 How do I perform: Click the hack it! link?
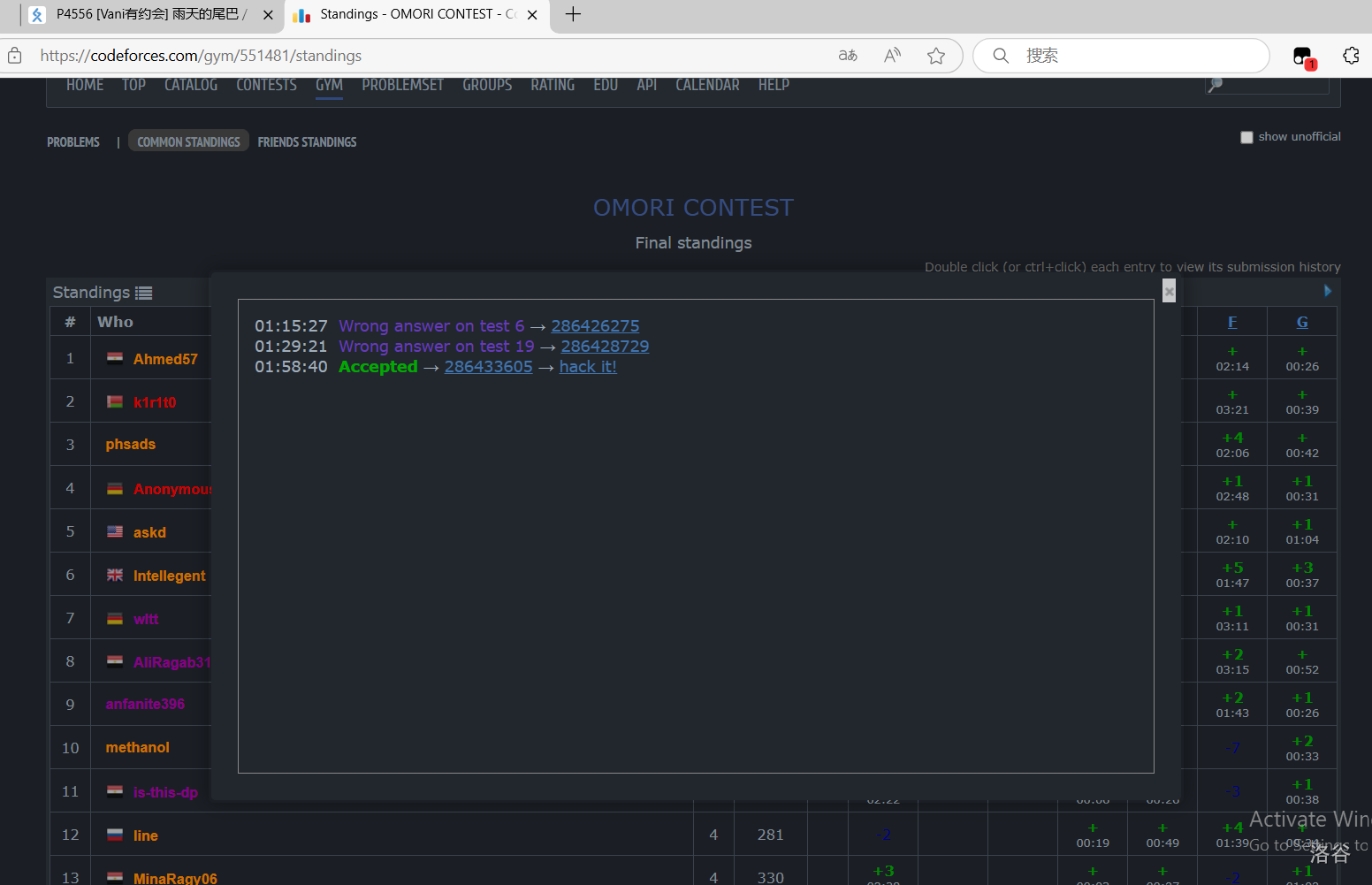(588, 367)
